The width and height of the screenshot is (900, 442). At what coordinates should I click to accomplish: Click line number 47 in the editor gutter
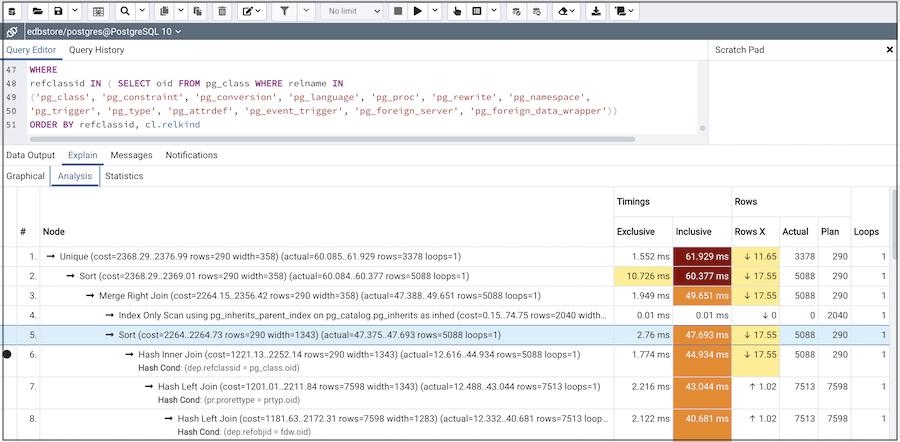pos(12,70)
